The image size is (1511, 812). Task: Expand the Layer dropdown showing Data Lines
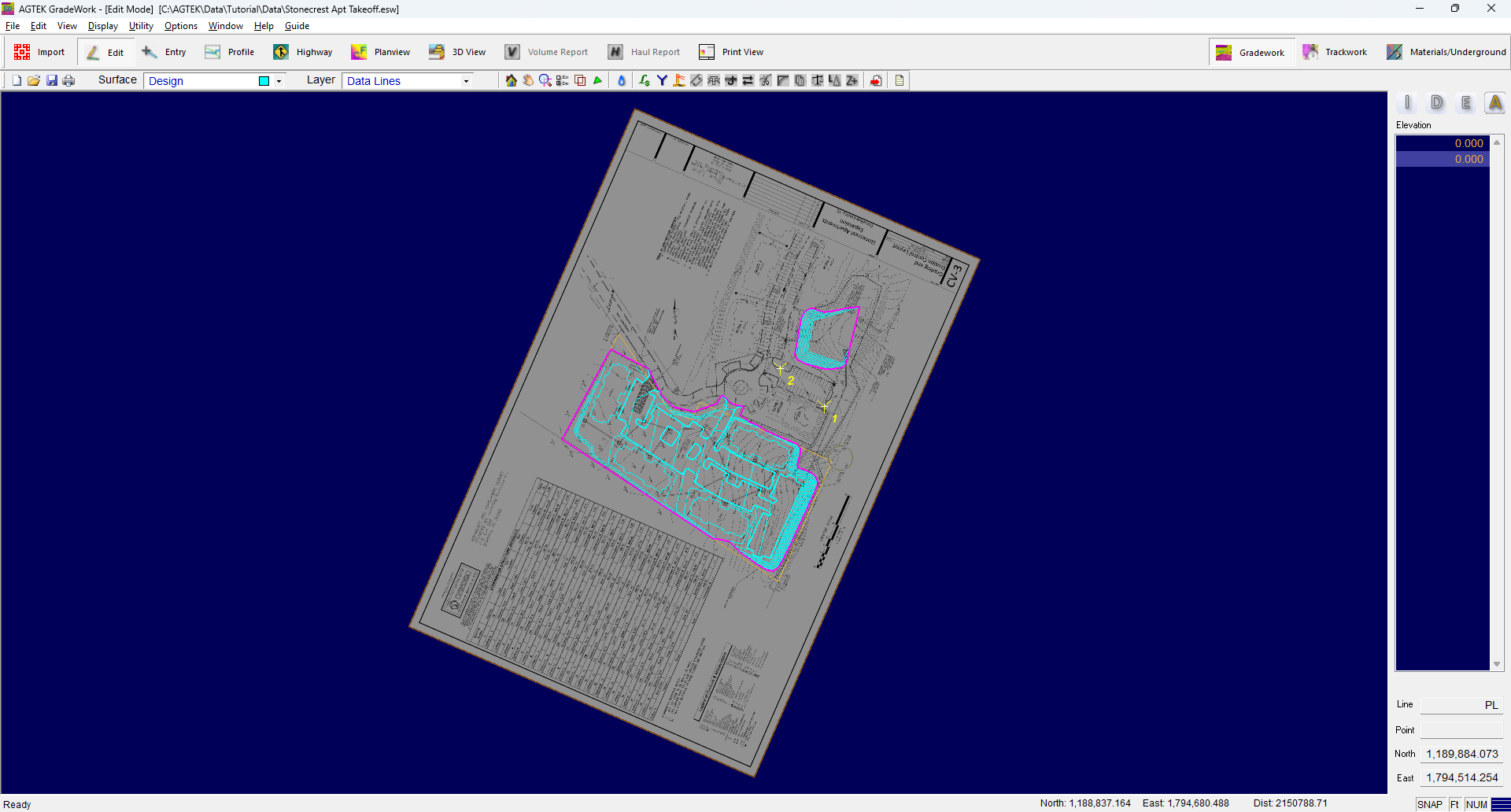click(x=466, y=81)
